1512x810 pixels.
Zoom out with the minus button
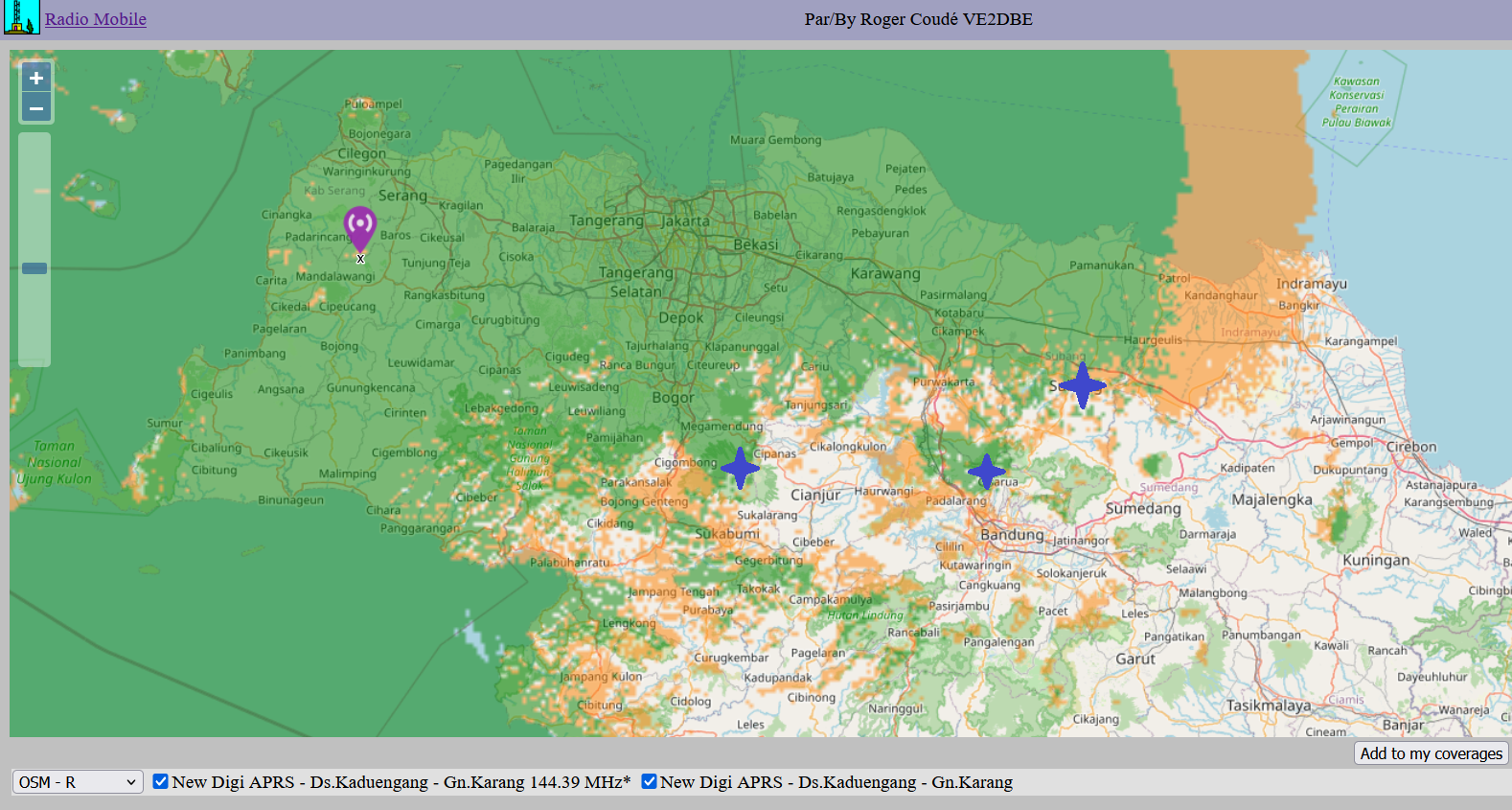[36, 108]
